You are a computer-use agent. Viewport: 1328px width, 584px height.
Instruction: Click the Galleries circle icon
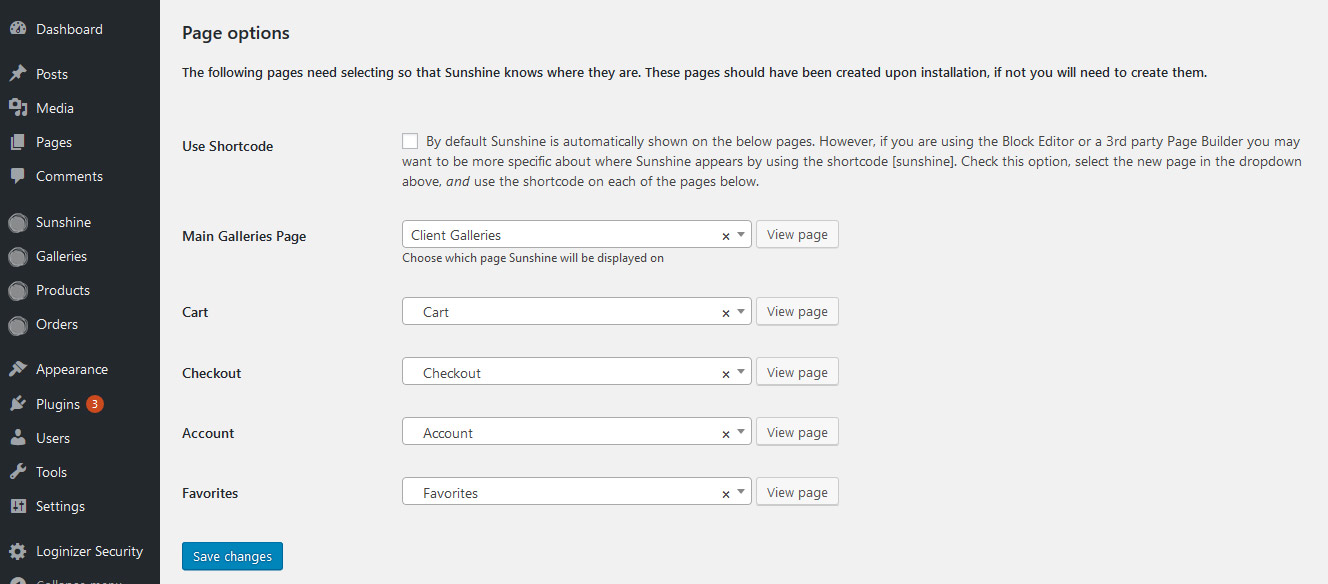pyautogui.click(x=17, y=257)
